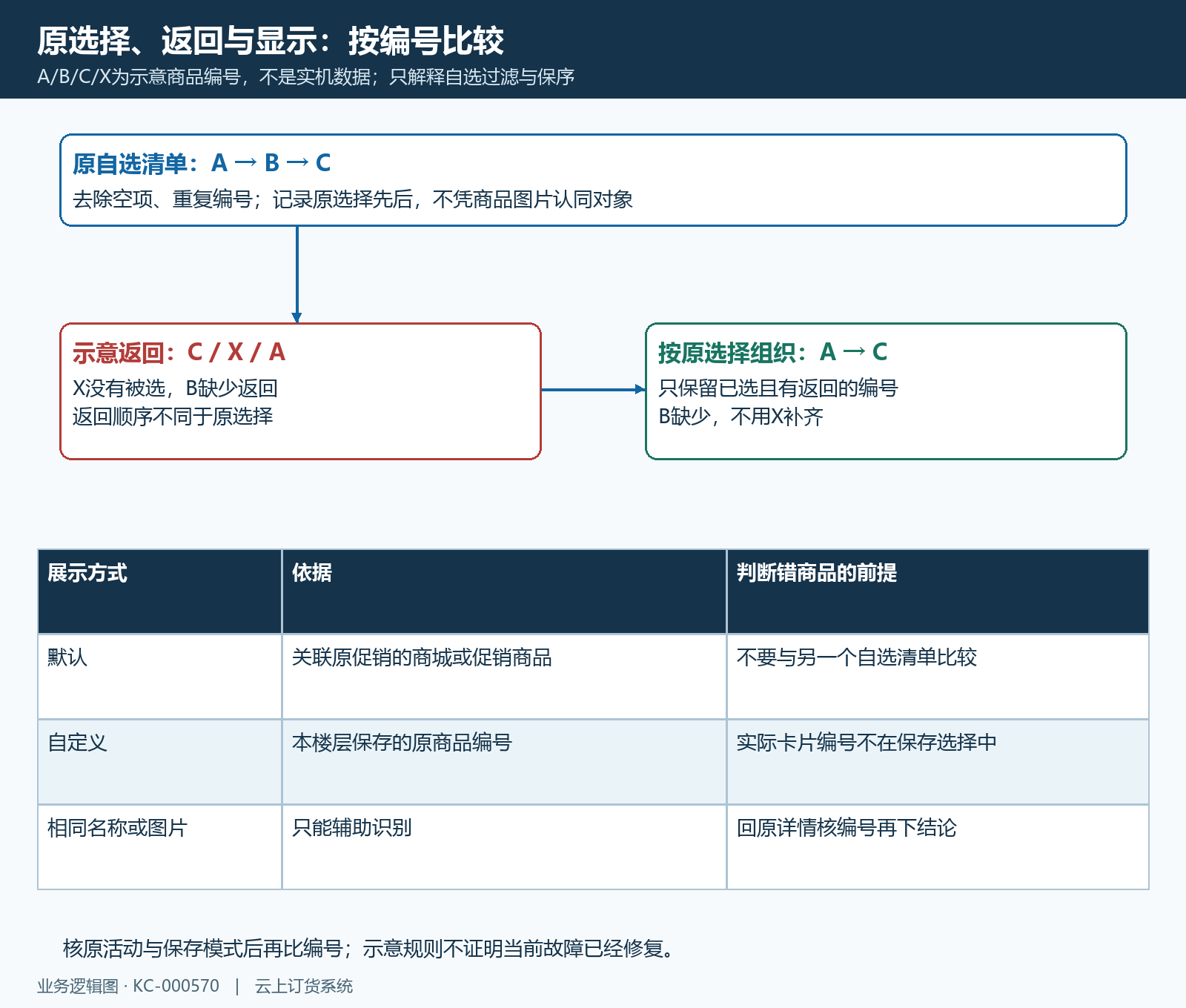Select the 默认 table cell
The width and height of the screenshot is (1186, 1008).
(x=159, y=677)
